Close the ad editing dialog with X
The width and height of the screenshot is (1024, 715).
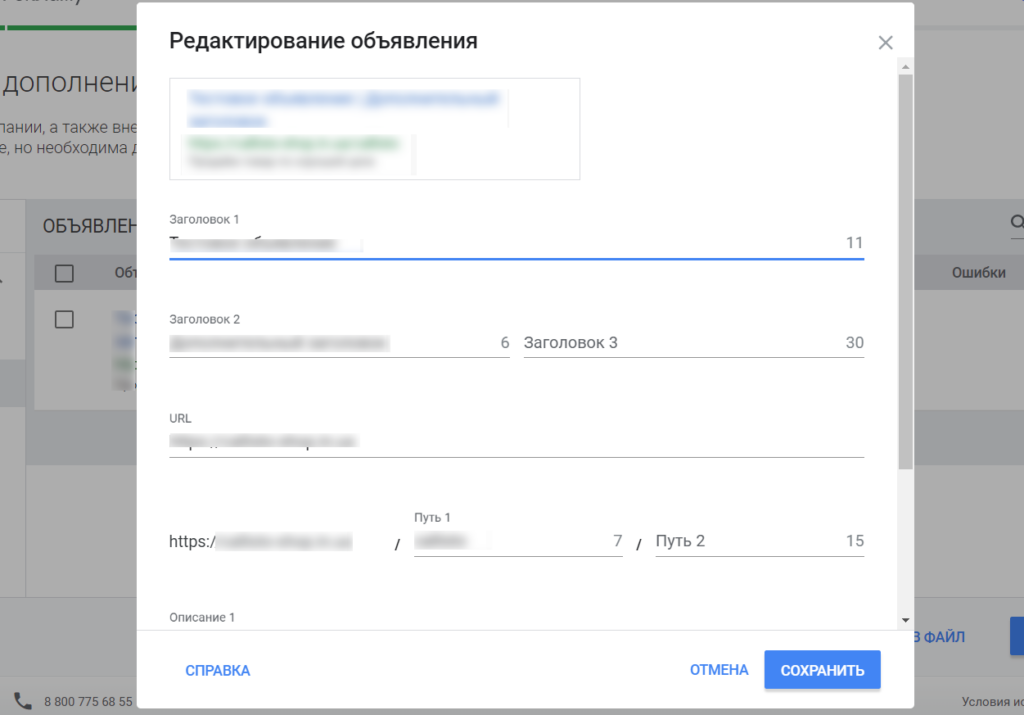(x=885, y=42)
